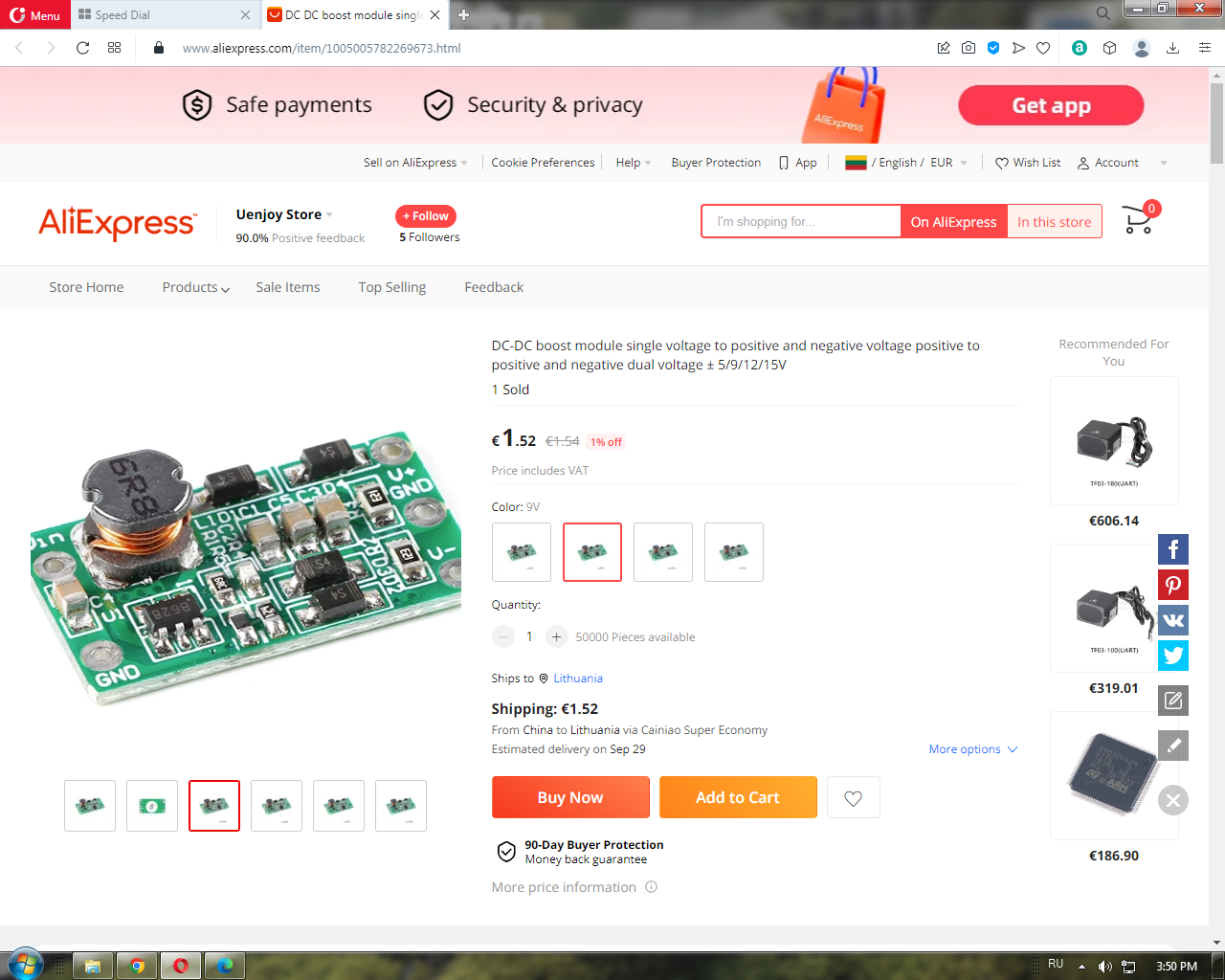
Task: Click the Get app button
Action: [x=1051, y=105]
